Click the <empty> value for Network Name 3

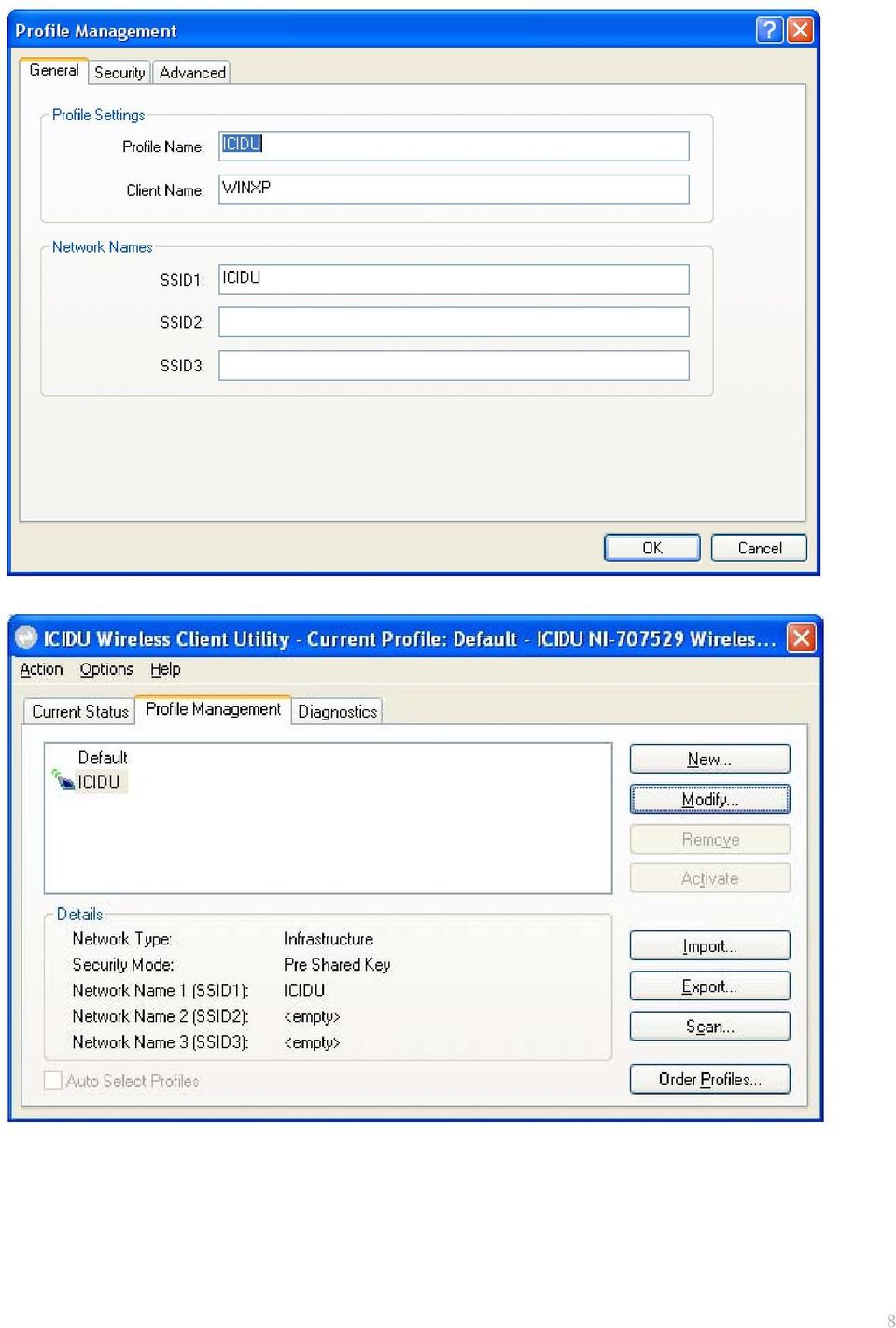pyautogui.click(x=312, y=1042)
